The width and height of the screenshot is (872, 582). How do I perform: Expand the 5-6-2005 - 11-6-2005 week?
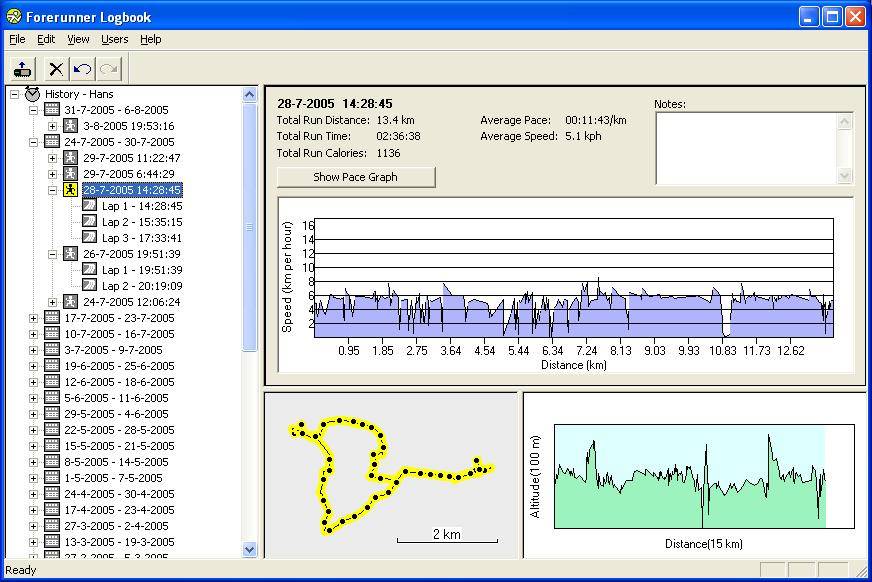[x=33, y=399]
